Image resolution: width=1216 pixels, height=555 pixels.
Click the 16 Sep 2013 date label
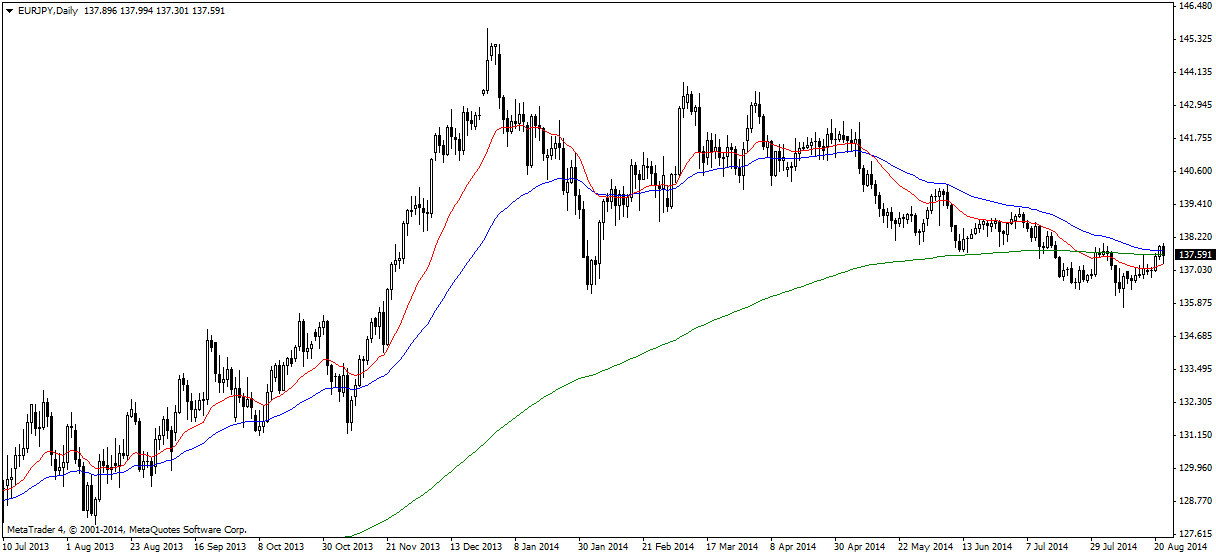tap(219, 547)
